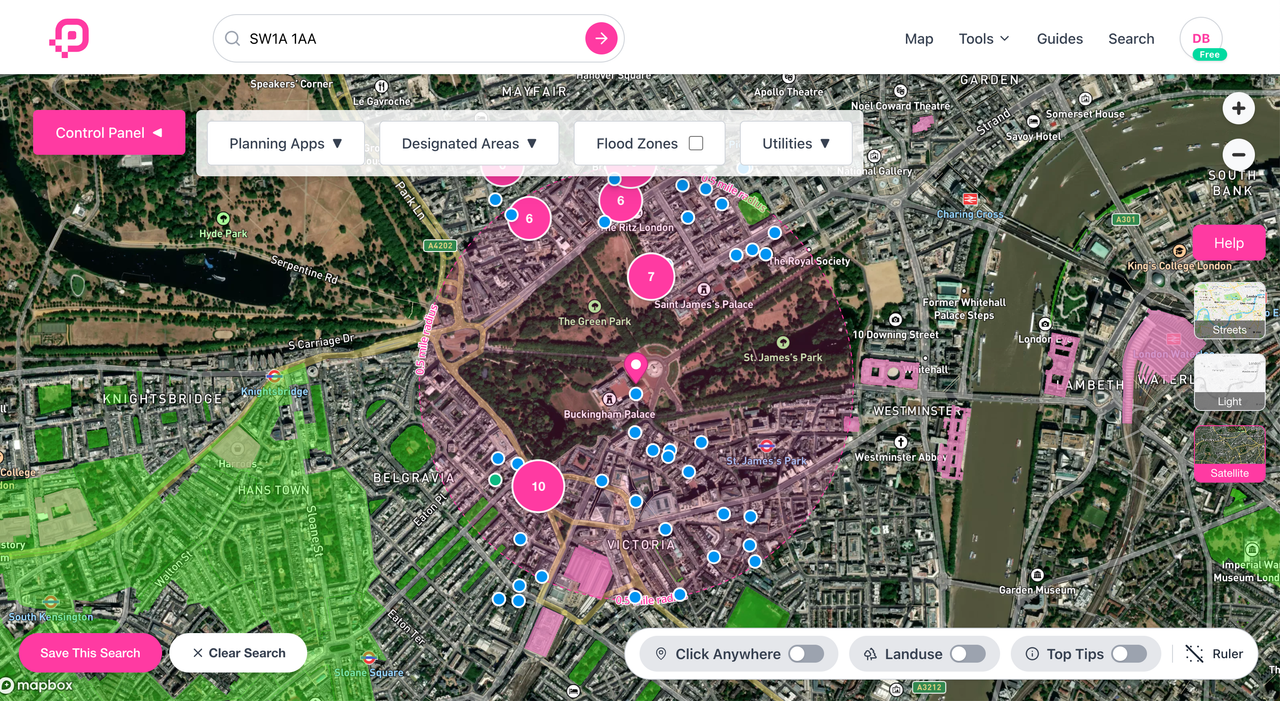Switch to Light map style thumbnail
Screen dimensions: 1280x701
[1230, 382]
